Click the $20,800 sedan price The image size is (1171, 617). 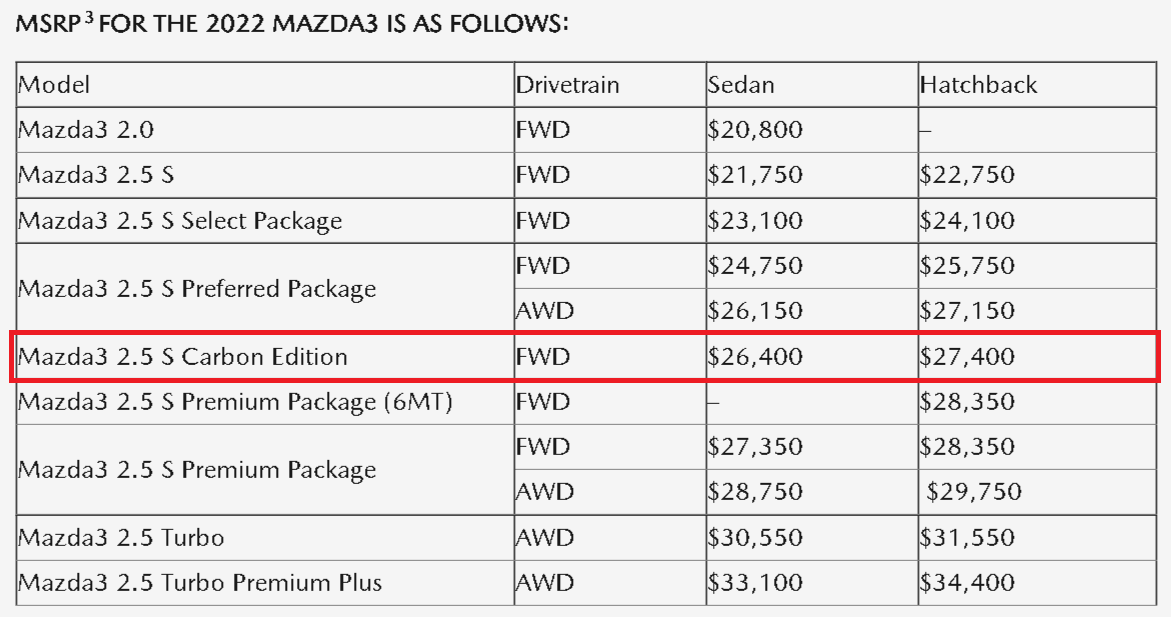[755, 130]
